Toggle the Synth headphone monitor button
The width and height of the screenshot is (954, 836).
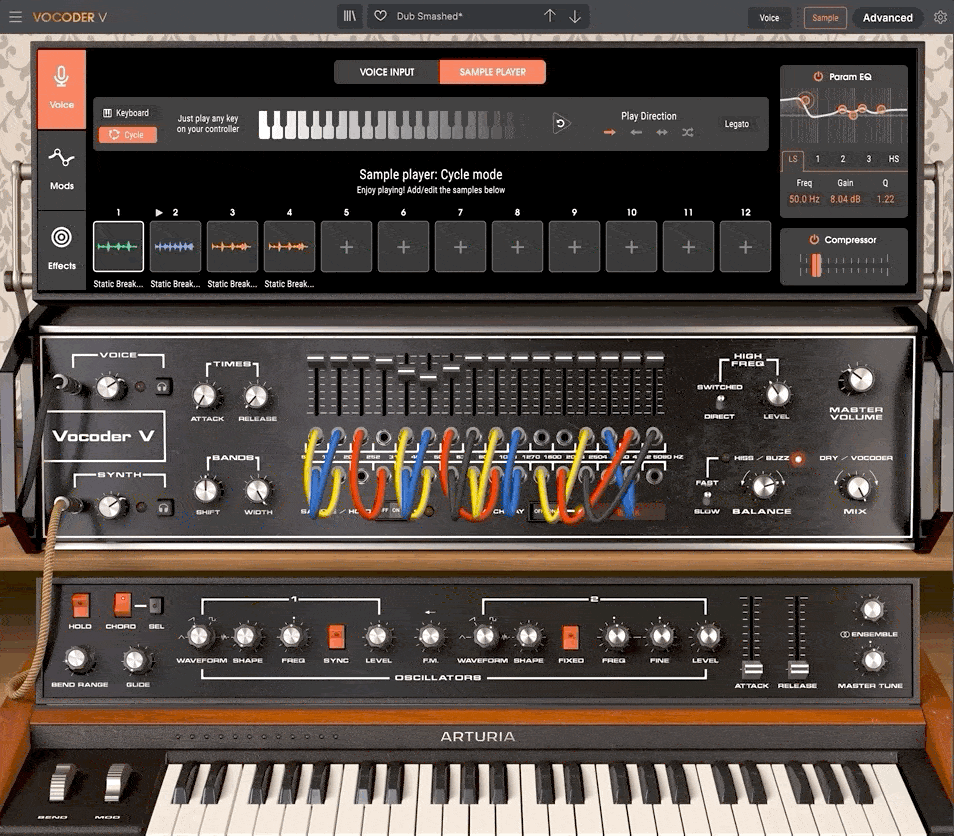point(164,507)
